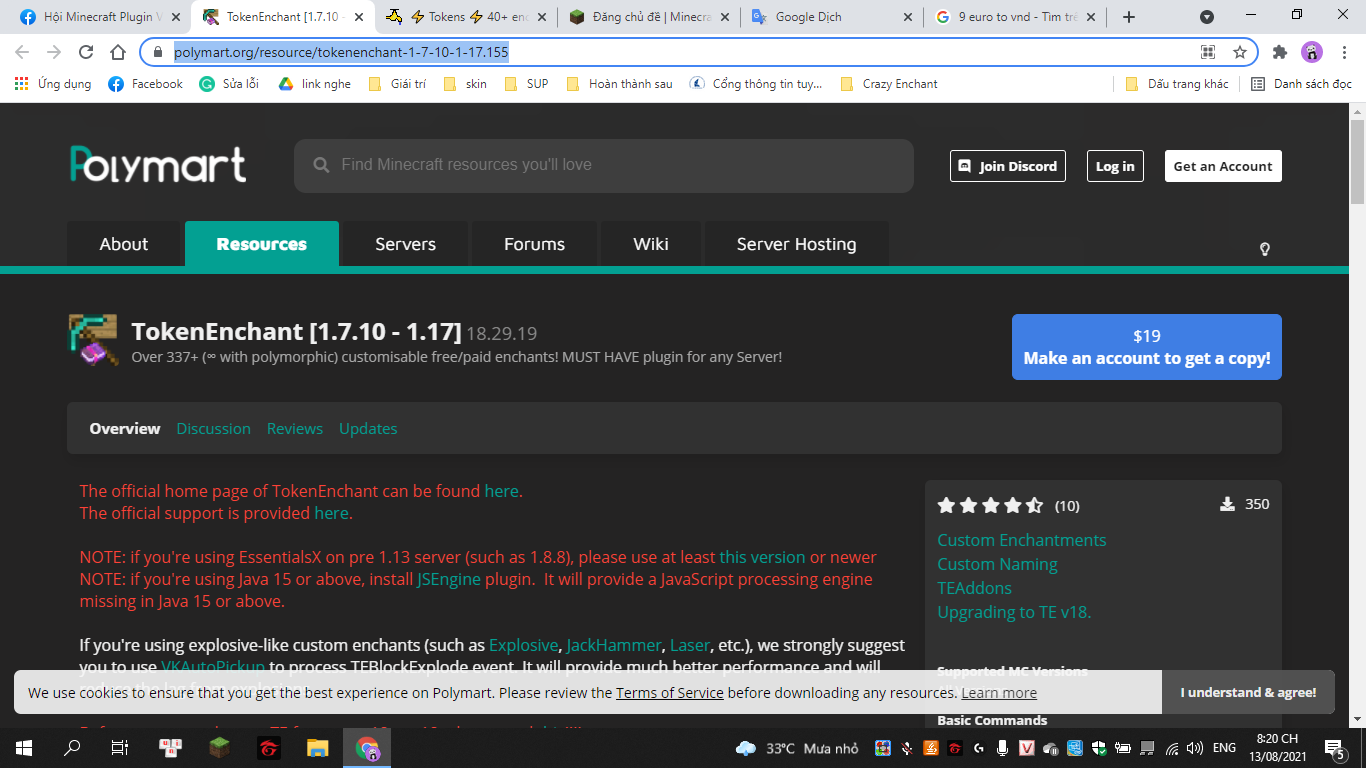This screenshot has height=768, width=1366.
Task: Click the Log in button
Action: tap(1115, 166)
